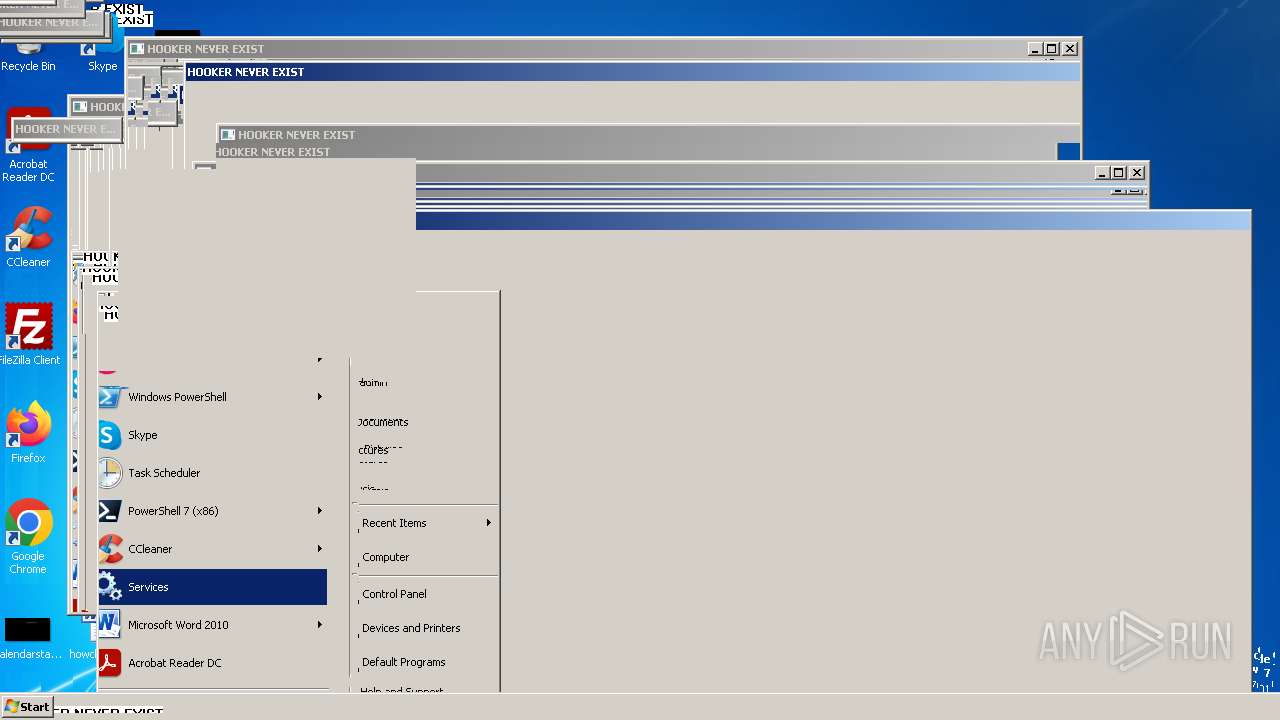Image resolution: width=1280 pixels, height=720 pixels.
Task: Expand the Microsoft Word 2010 jump list arrow
Action: pos(320,625)
